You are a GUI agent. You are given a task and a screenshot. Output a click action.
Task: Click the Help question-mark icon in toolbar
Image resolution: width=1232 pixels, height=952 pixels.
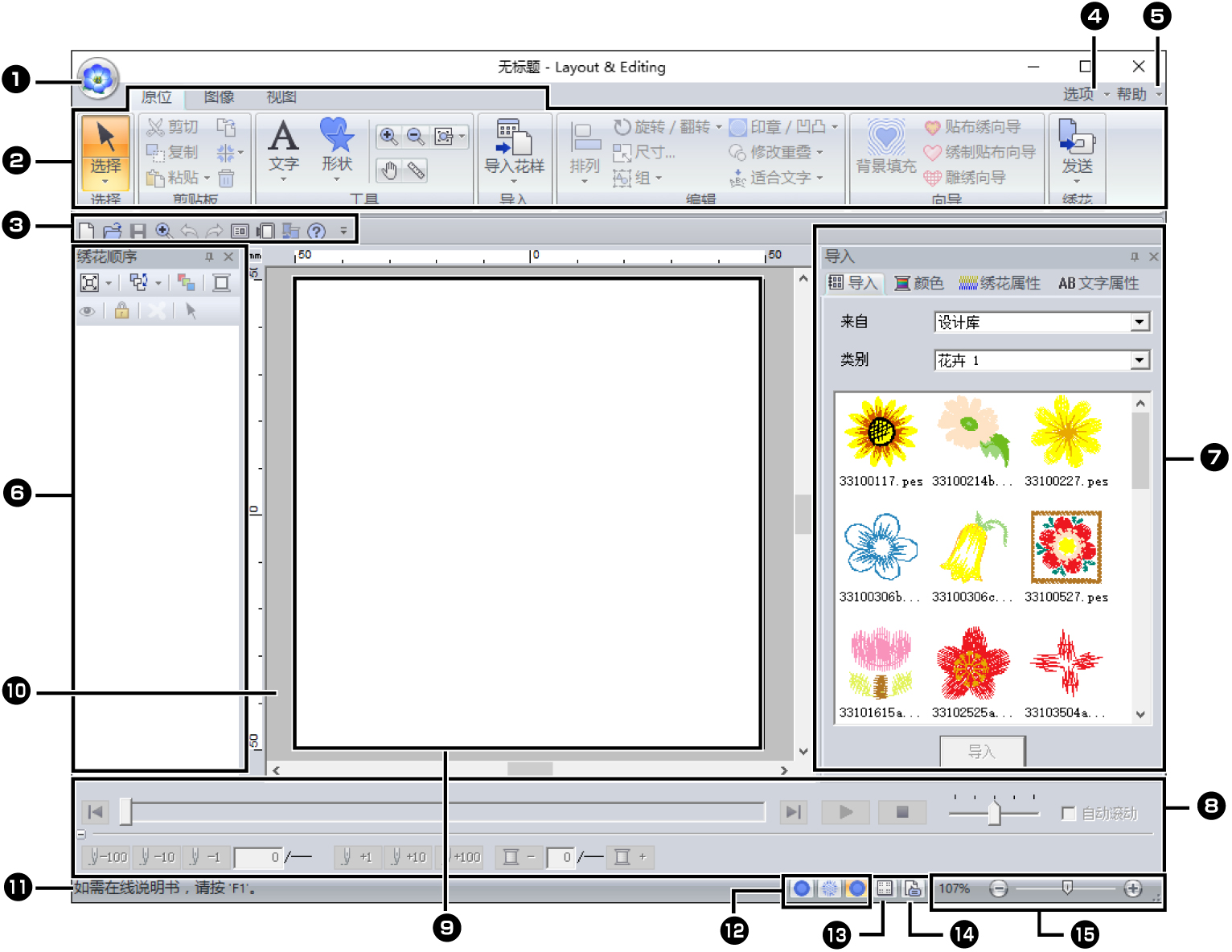(318, 230)
